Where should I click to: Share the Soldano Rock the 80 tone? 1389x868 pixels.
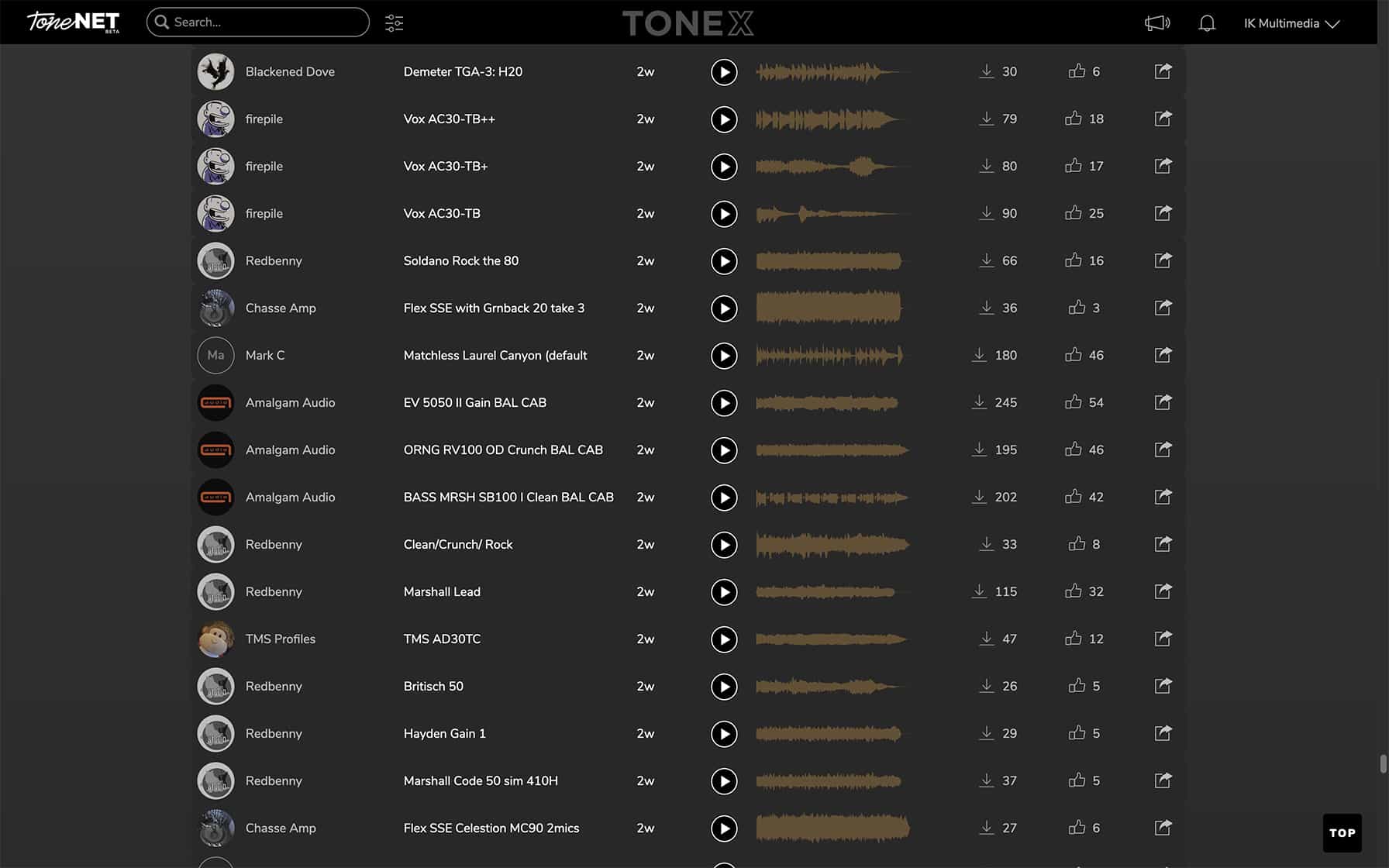click(1163, 260)
